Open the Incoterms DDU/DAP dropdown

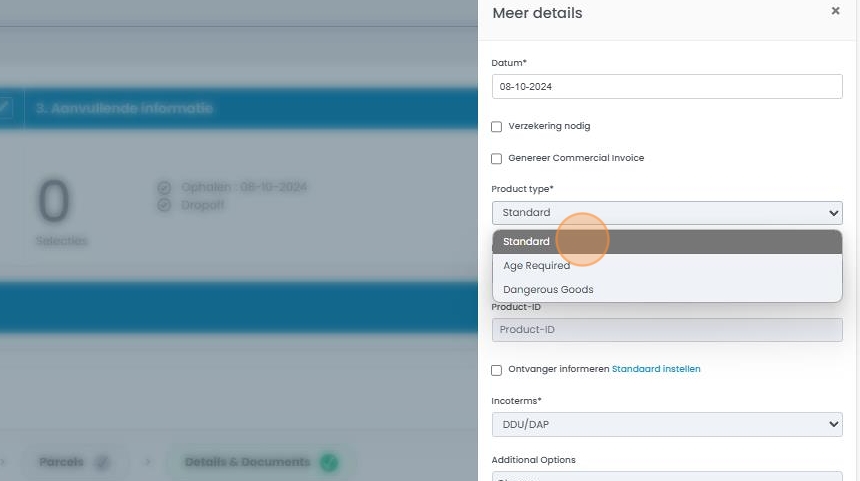(667, 425)
